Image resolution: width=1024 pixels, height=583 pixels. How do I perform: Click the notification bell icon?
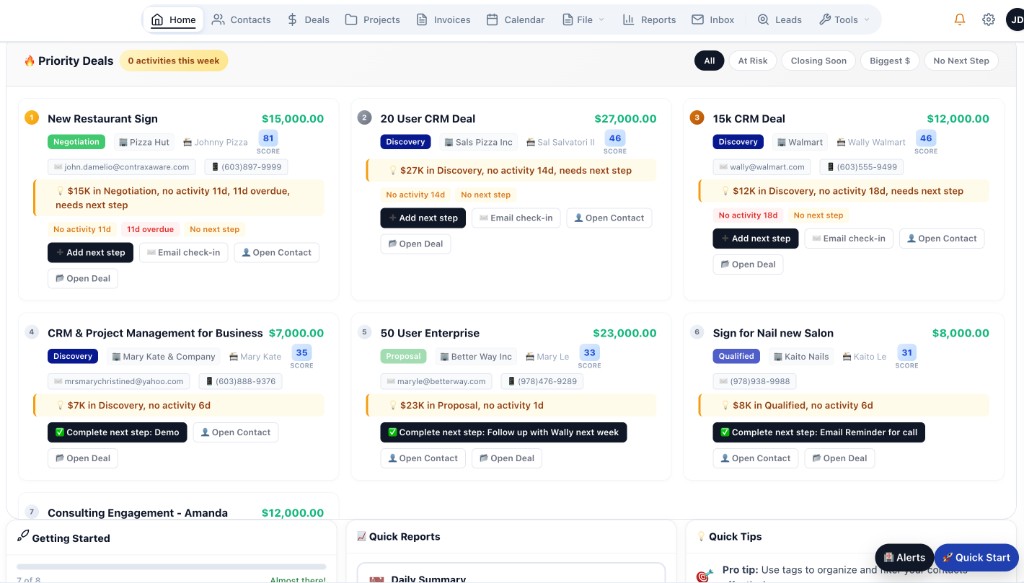point(960,19)
